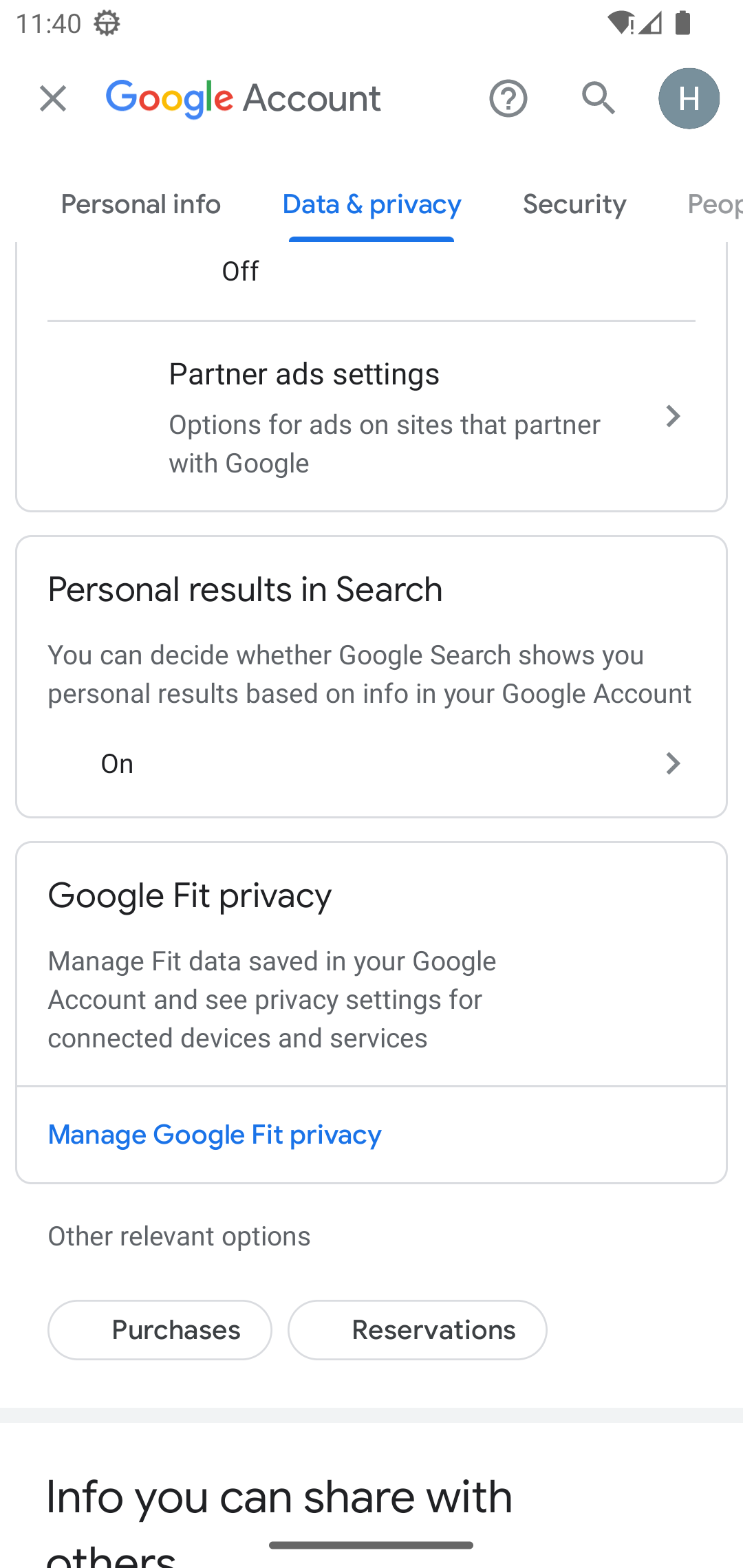
Task: Open Manage Google Fit privacy link
Action: [x=215, y=1135]
